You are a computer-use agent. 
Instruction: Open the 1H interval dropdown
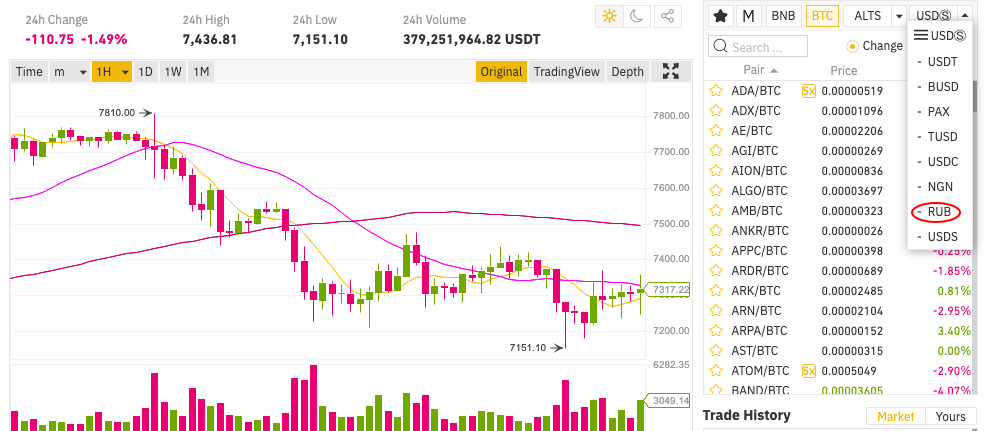coord(112,71)
